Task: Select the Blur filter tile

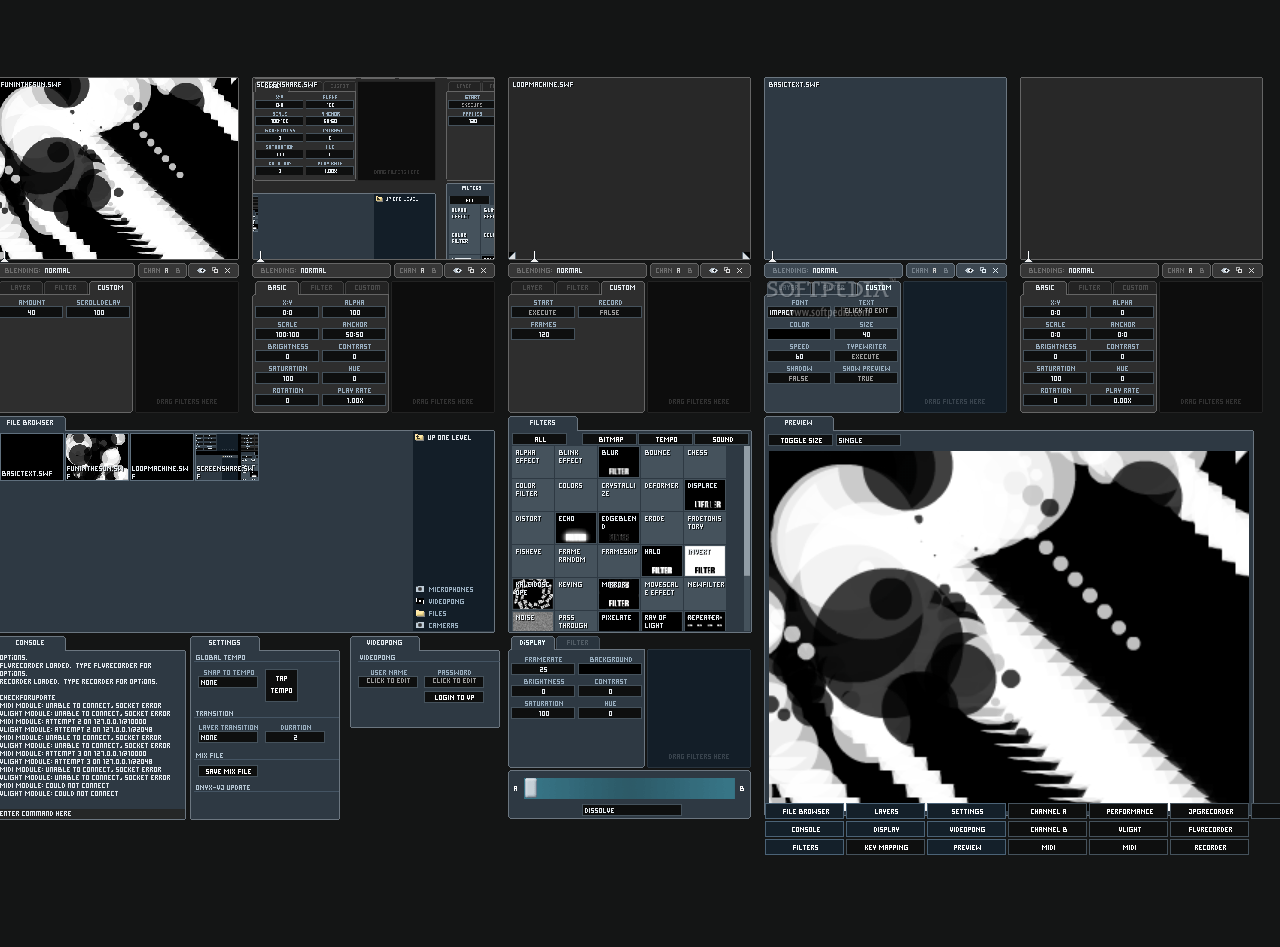Action: (x=618, y=462)
